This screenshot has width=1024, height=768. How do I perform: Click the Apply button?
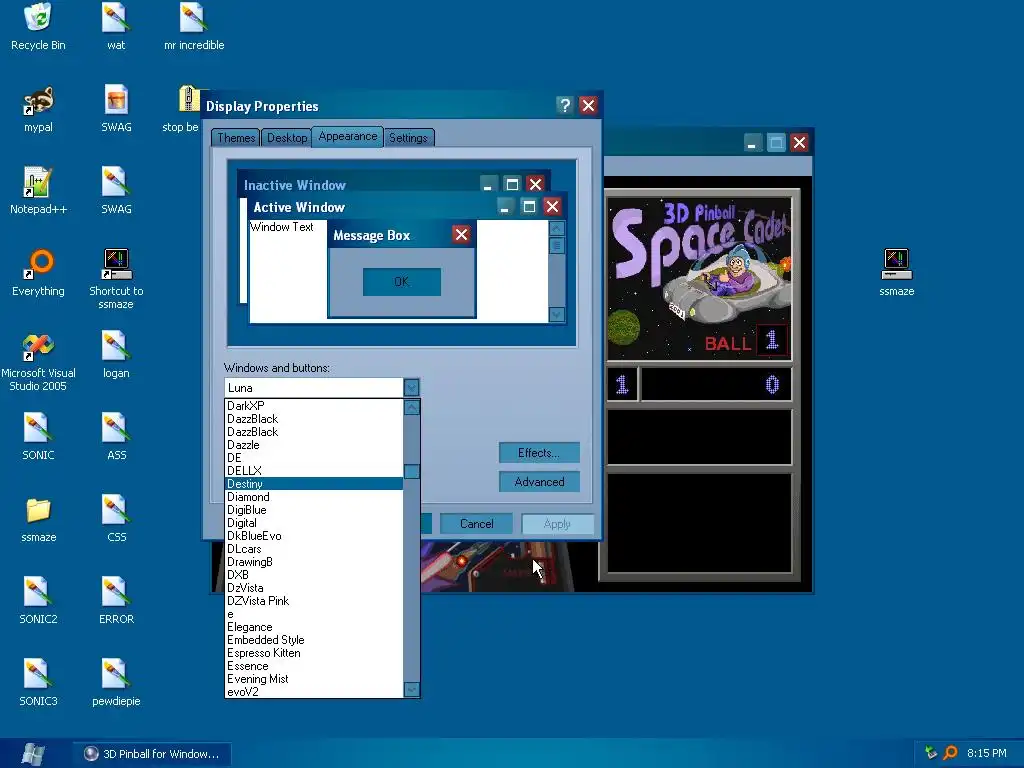click(x=557, y=524)
